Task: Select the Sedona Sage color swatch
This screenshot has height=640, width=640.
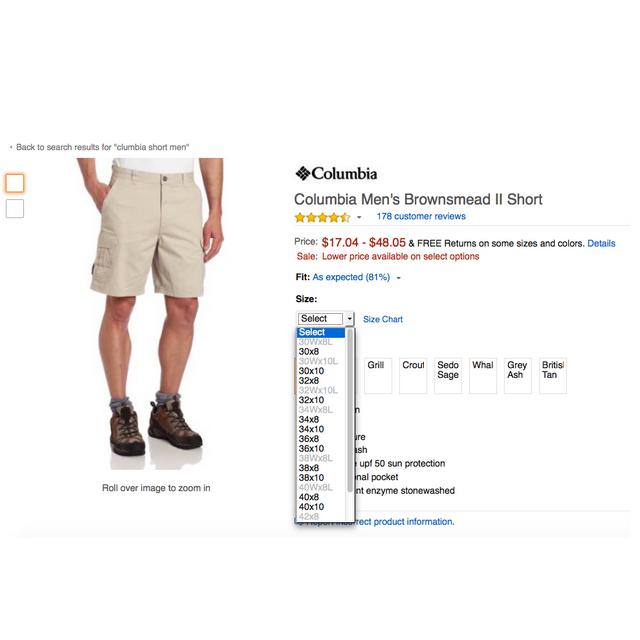Action: pos(448,376)
